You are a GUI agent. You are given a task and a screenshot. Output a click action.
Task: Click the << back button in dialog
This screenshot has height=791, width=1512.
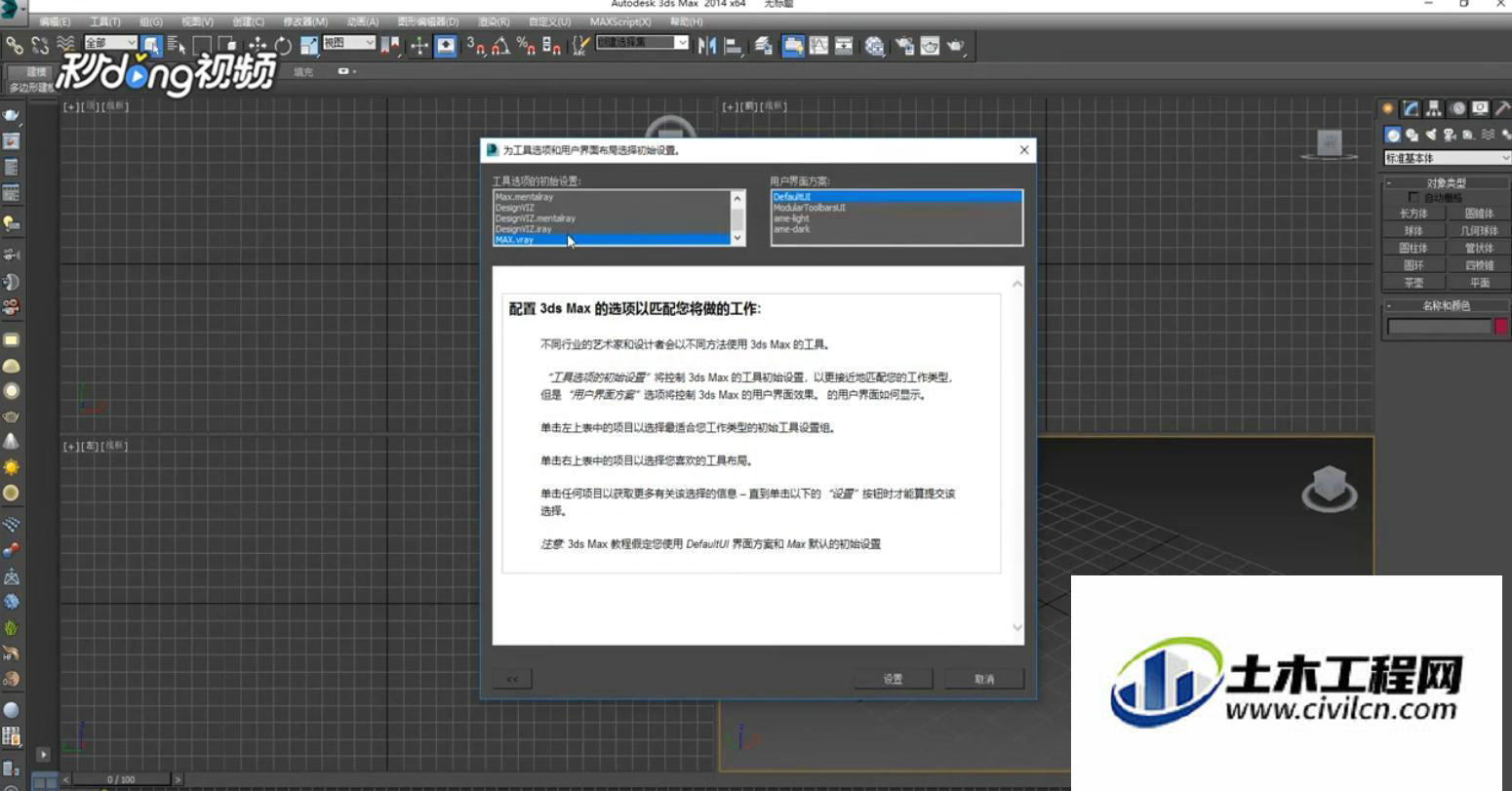coord(512,679)
